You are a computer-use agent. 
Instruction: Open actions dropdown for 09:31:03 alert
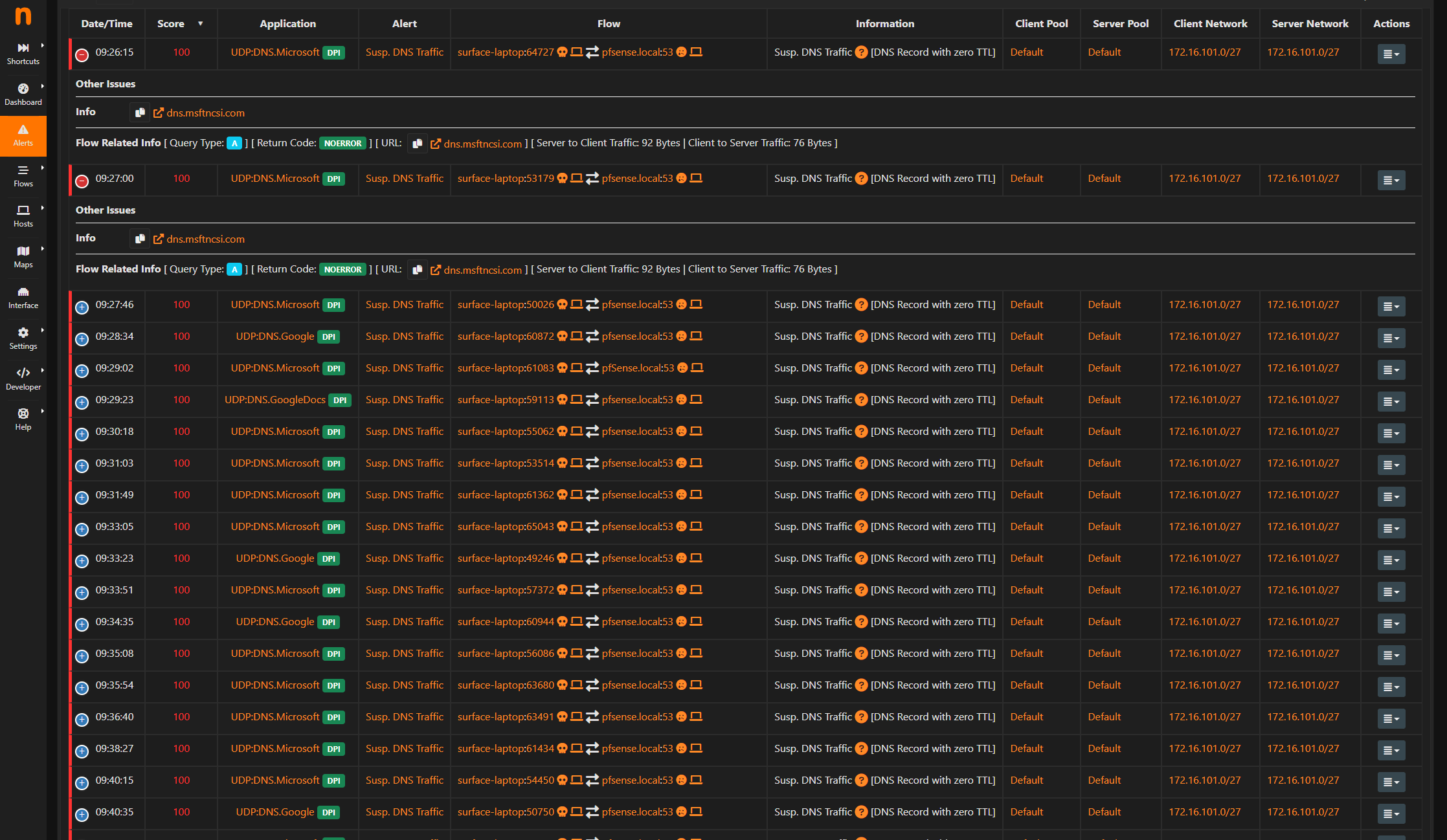point(1391,465)
